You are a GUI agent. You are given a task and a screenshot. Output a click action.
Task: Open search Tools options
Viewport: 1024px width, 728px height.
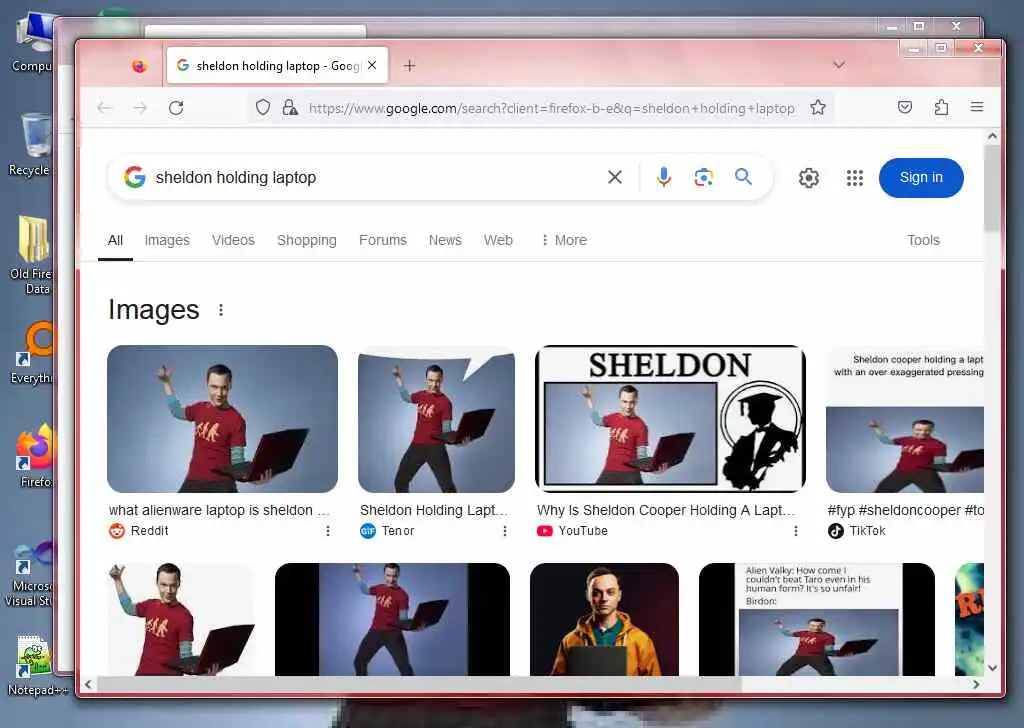point(923,240)
